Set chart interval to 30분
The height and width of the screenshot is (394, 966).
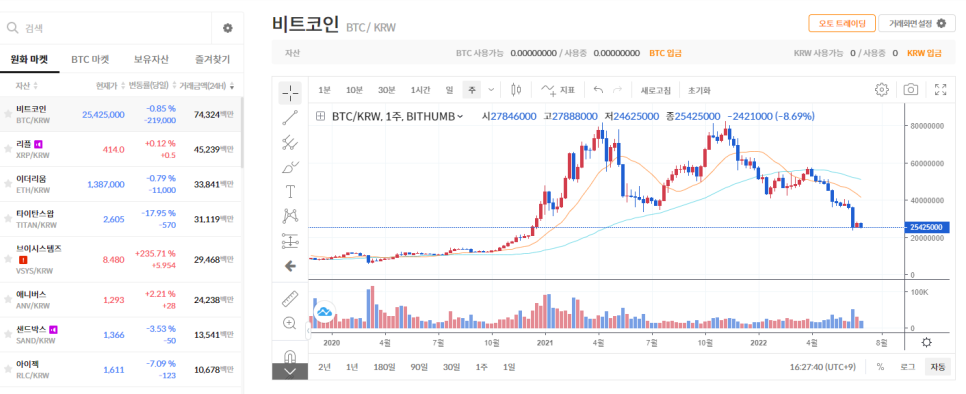pos(386,90)
